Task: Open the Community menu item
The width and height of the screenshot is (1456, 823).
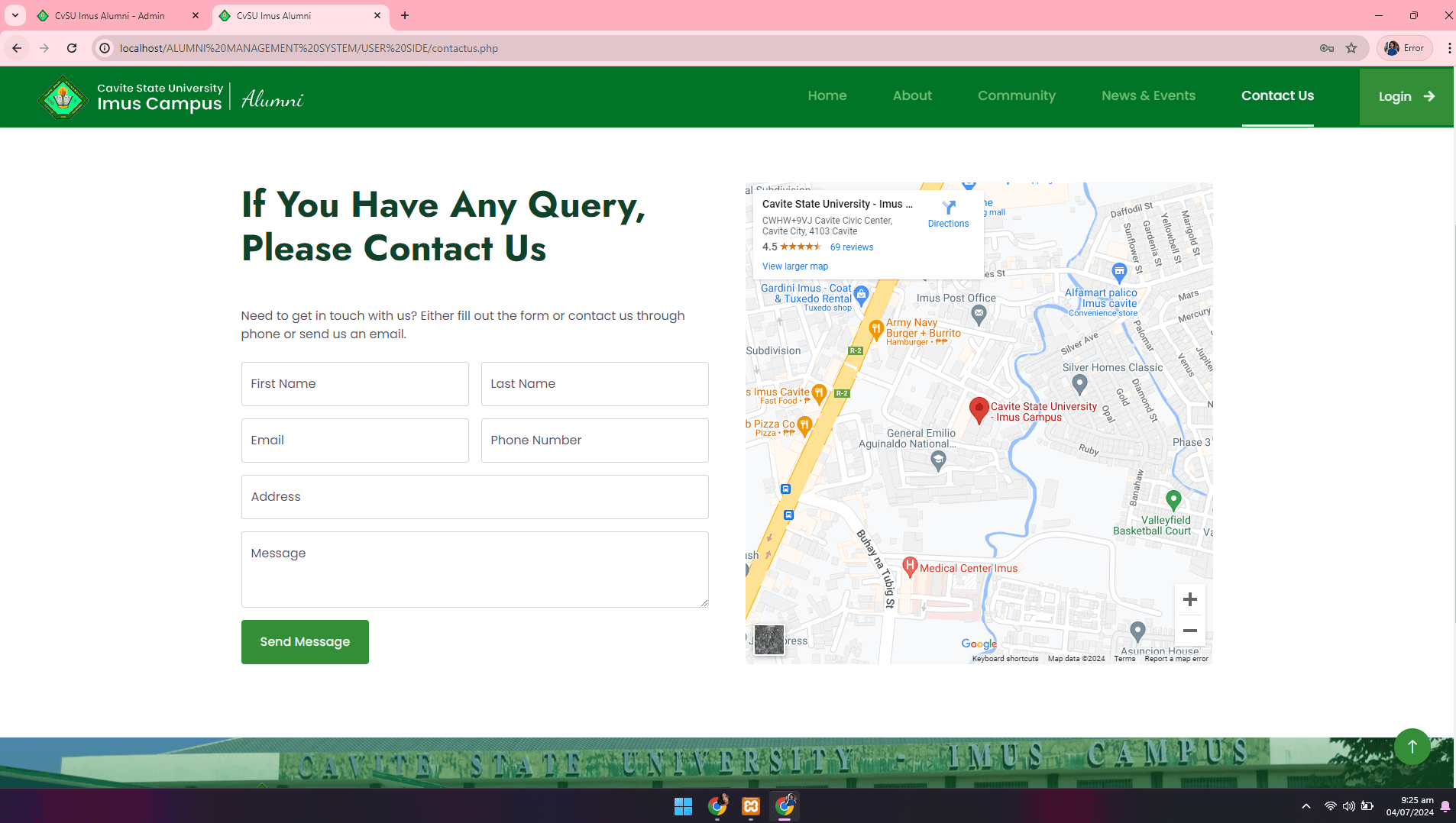Action: click(1016, 95)
